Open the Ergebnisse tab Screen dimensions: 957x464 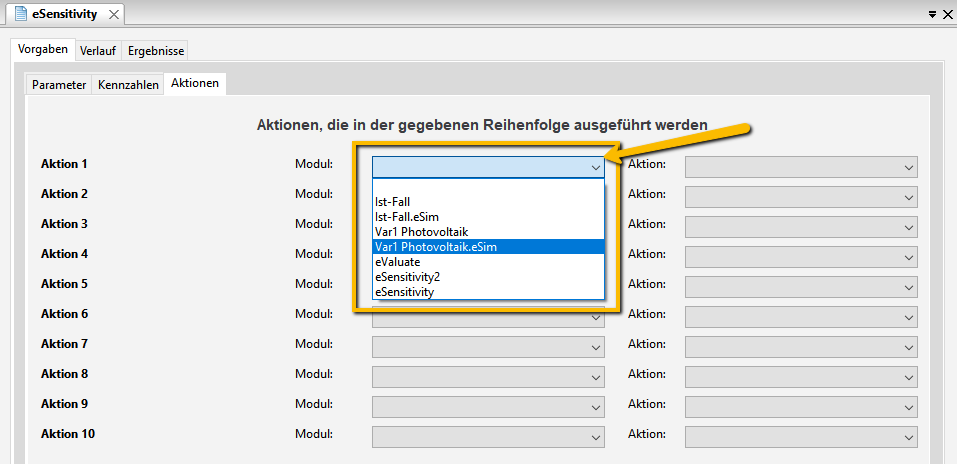(x=156, y=51)
